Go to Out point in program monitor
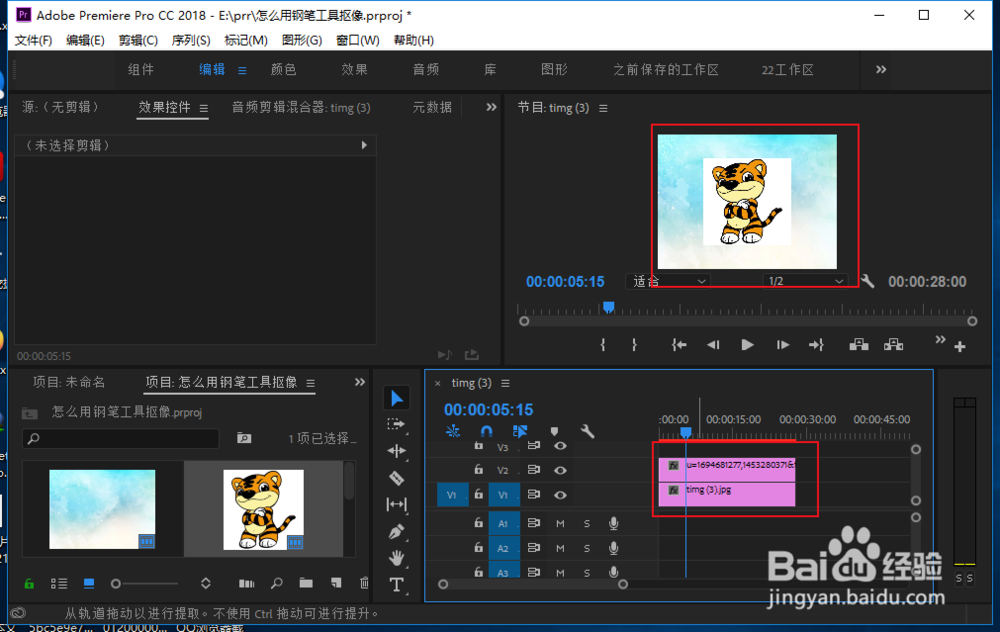This screenshot has width=1000, height=632. [816, 345]
